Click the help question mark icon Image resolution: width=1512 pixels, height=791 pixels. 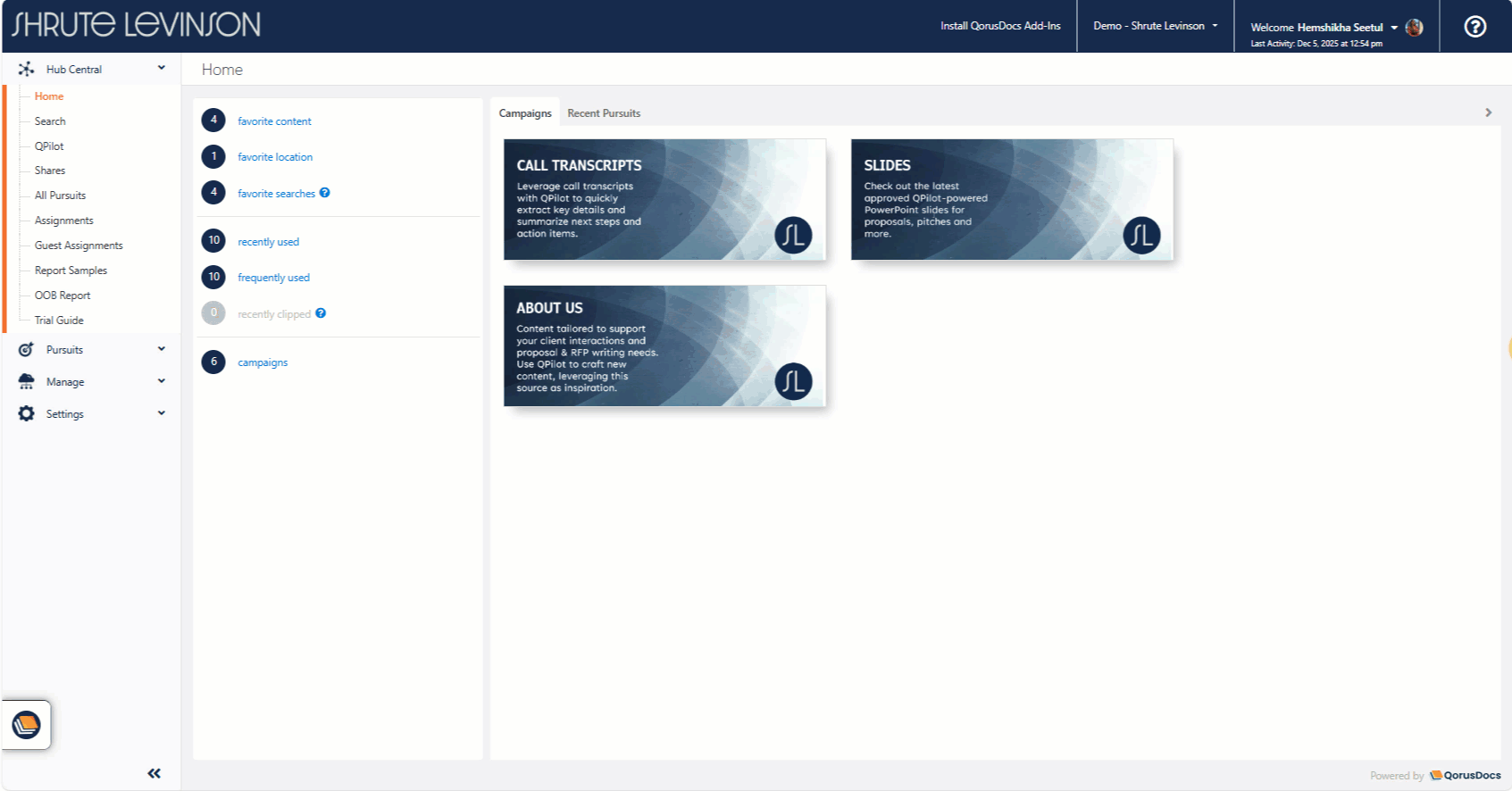[x=1474, y=27]
